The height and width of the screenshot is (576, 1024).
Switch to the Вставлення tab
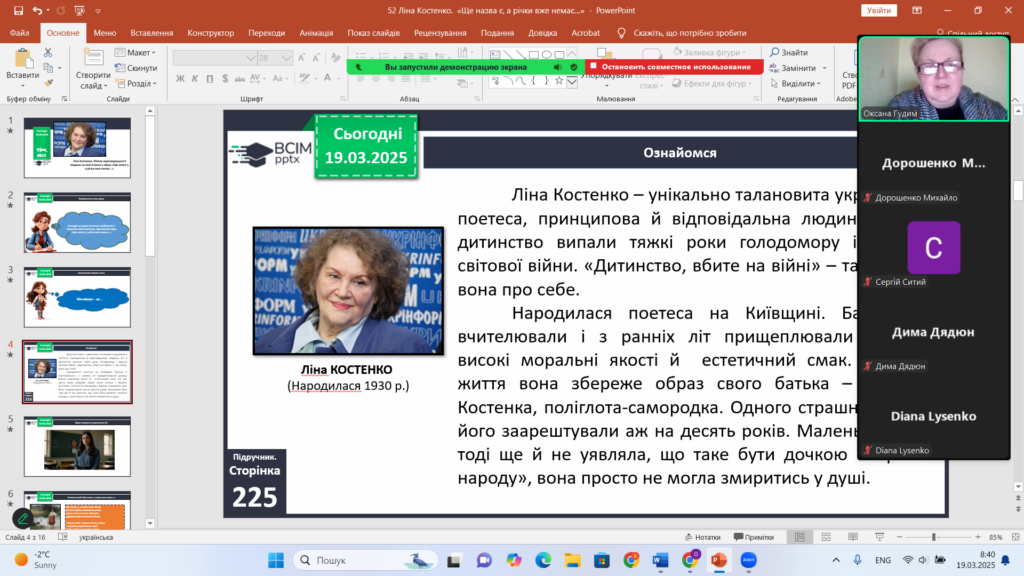click(152, 33)
